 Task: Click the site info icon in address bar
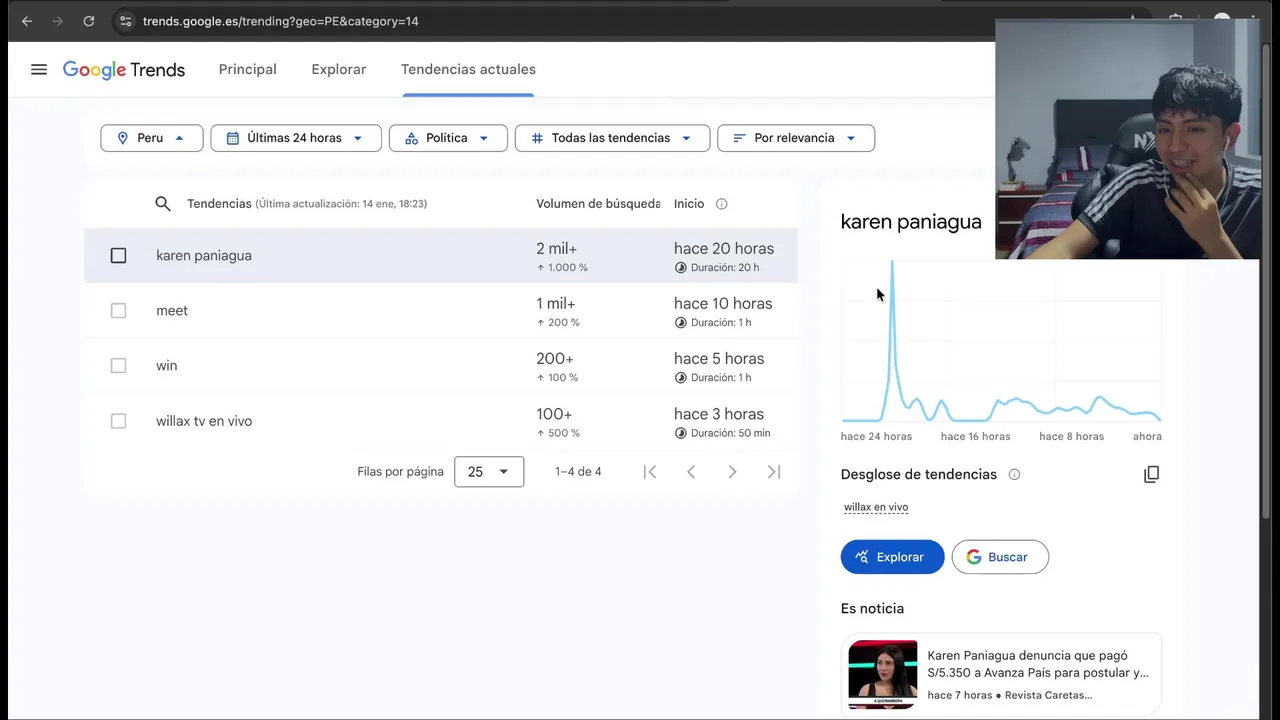[x=125, y=21]
